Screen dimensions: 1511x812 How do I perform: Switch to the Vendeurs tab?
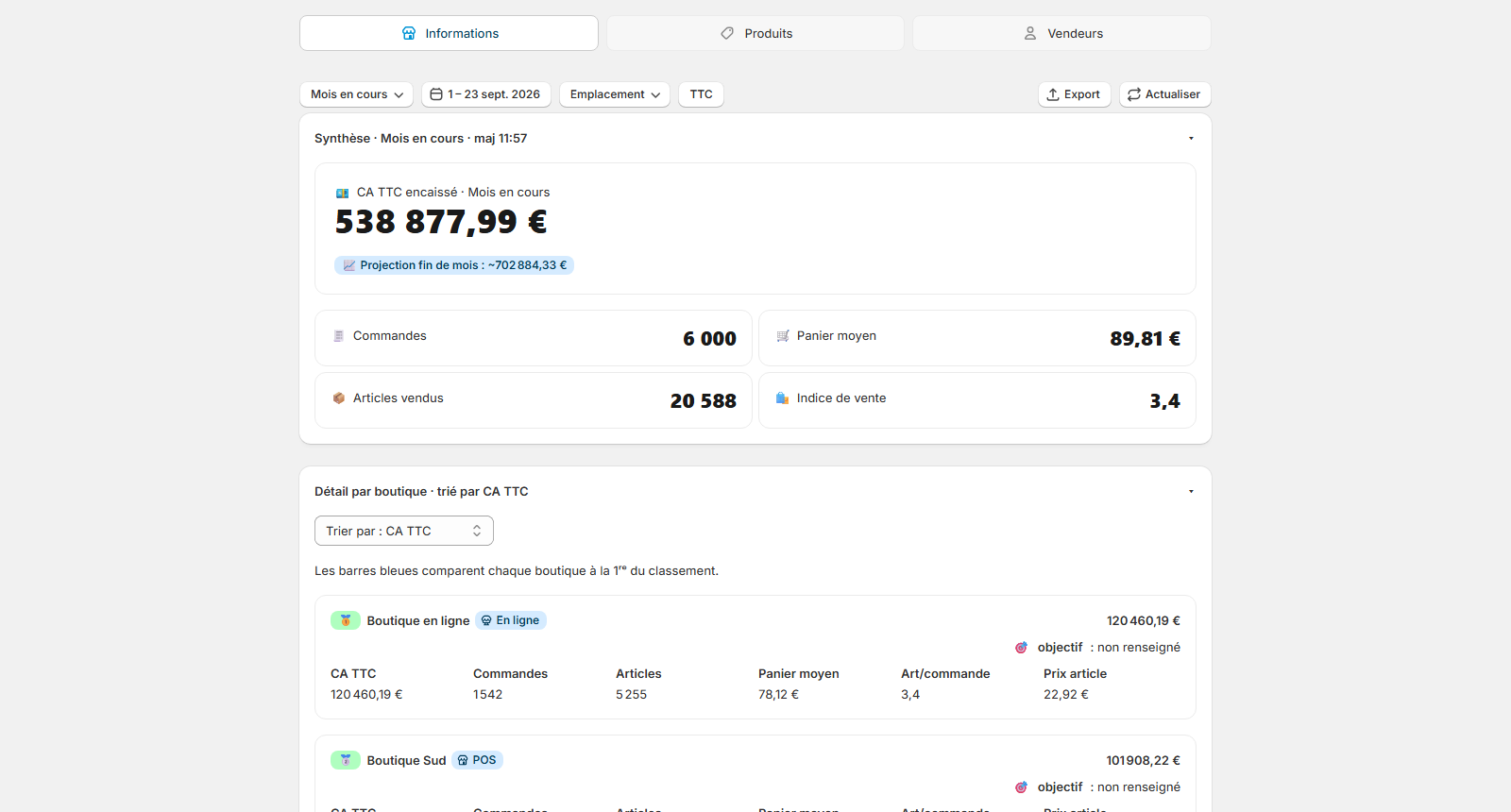click(1062, 33)
